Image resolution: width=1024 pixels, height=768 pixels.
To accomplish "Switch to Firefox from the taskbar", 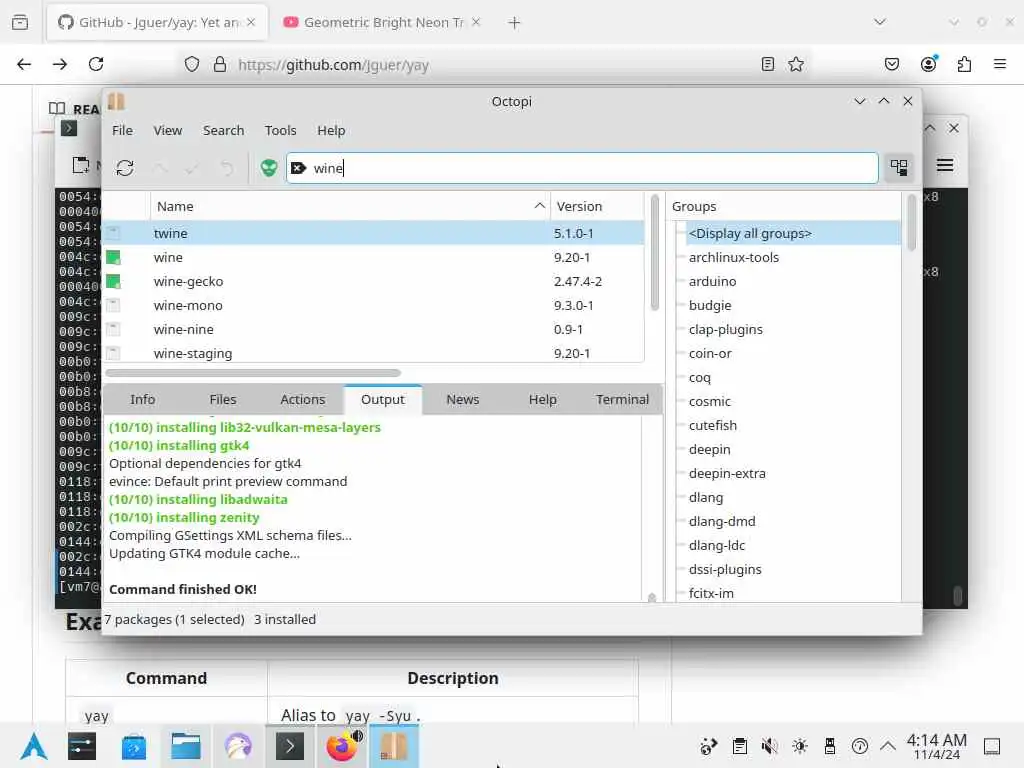I will click(x=343, y=746).
